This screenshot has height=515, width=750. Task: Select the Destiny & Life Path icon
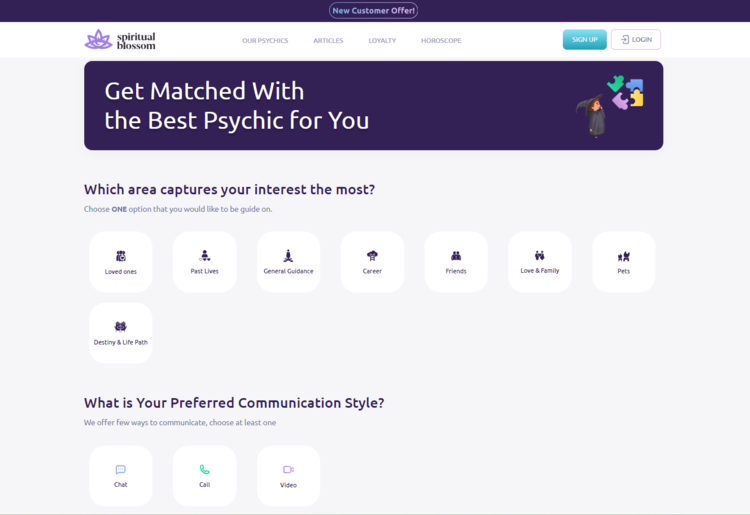(x=121, y=327)
